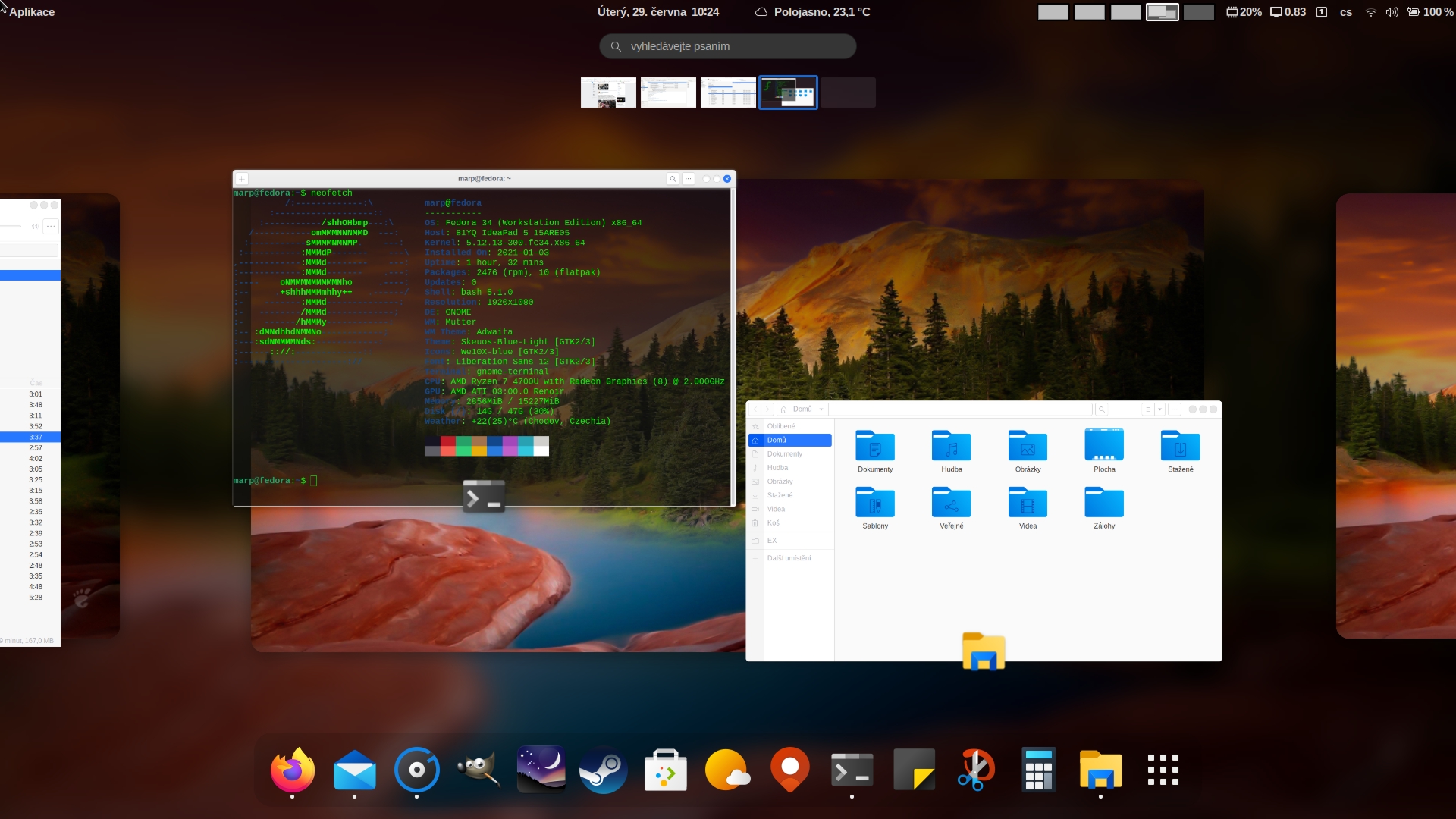The image size is (1456, 819).
Task: Switch to the first workspace thumbnail
Action: pos(608,93)
